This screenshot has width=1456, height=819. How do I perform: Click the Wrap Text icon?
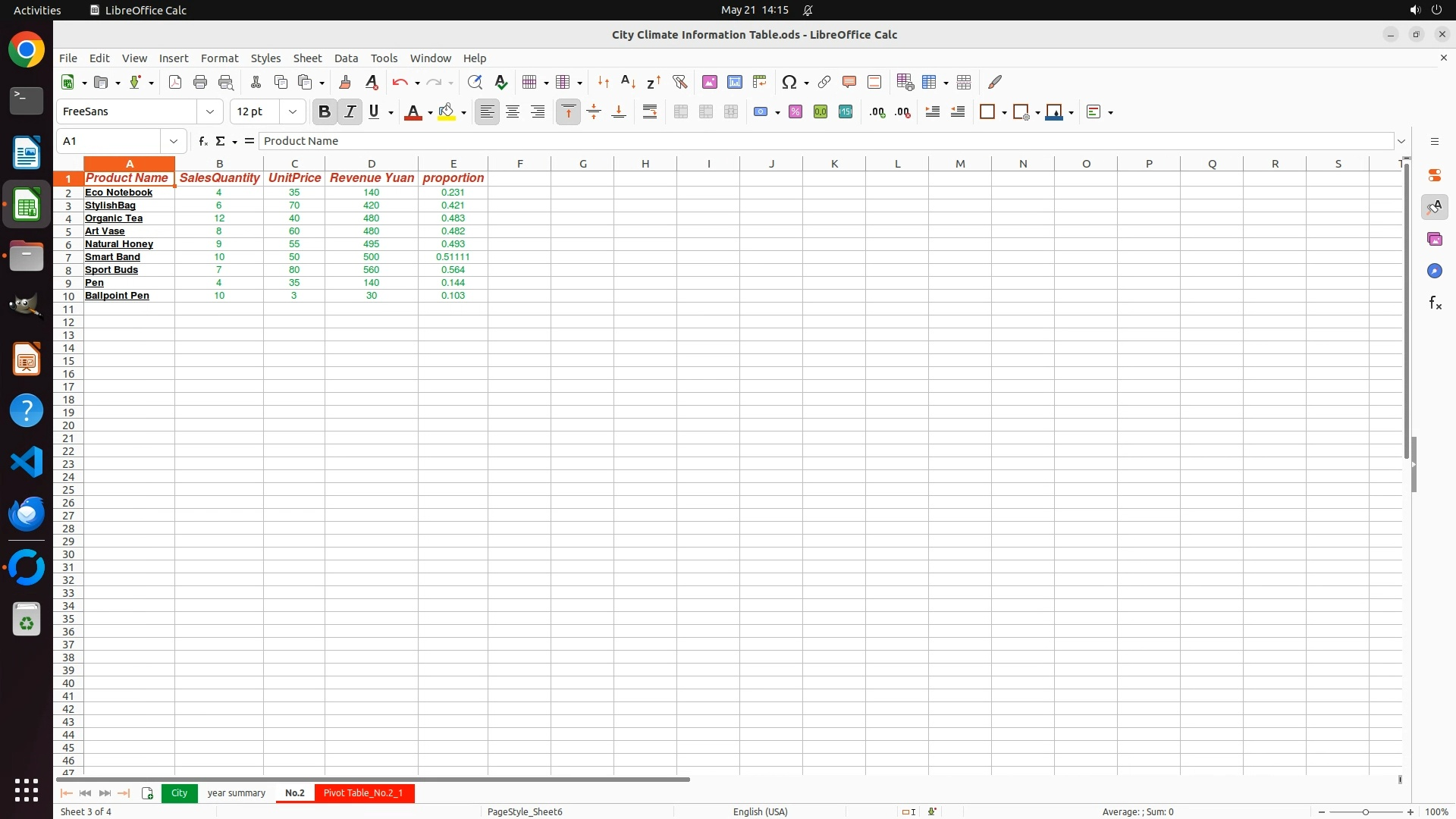coord(650,112)
